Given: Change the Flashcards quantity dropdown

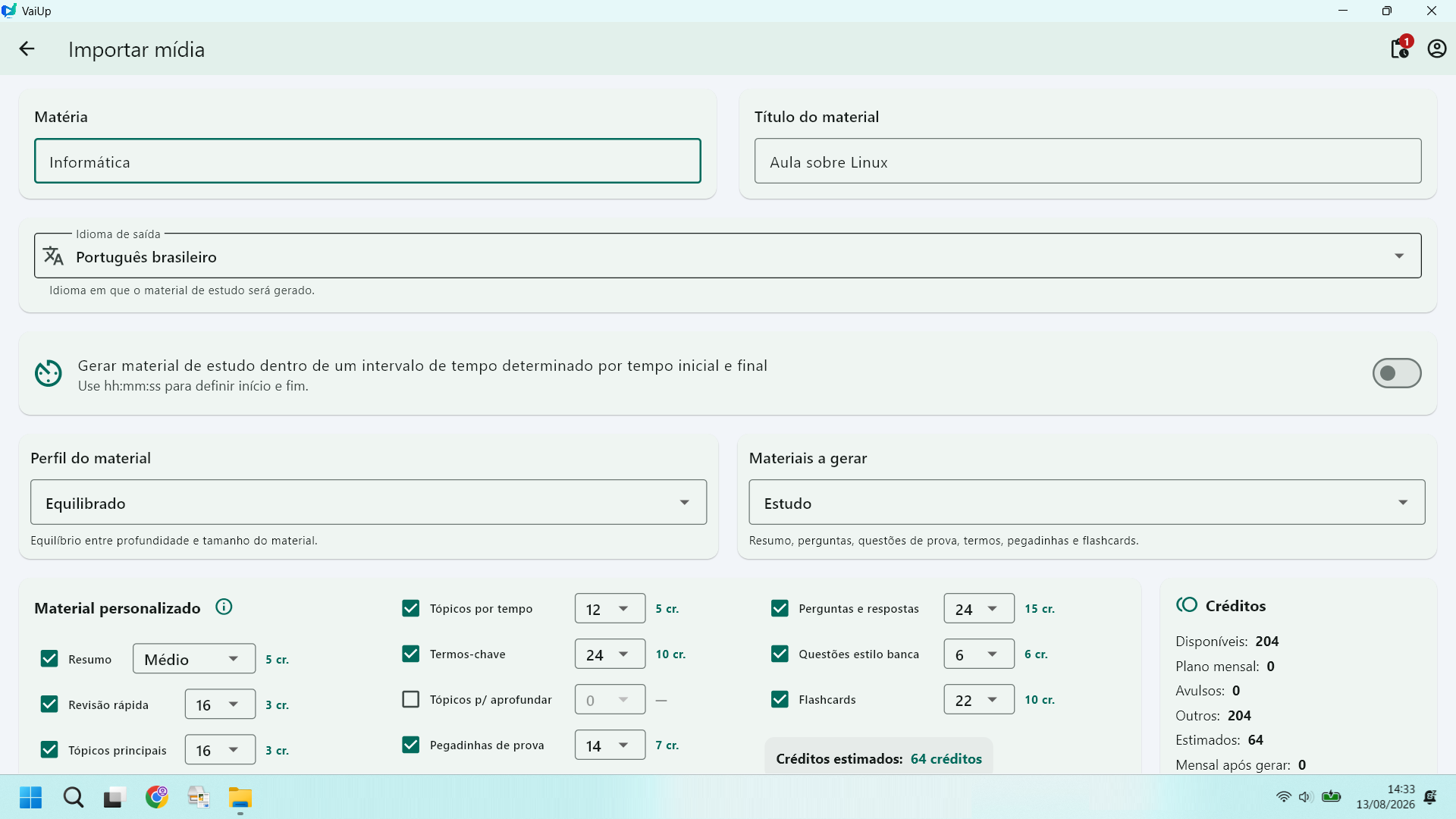Looking at the screenshot, I should tap(979, 699).
